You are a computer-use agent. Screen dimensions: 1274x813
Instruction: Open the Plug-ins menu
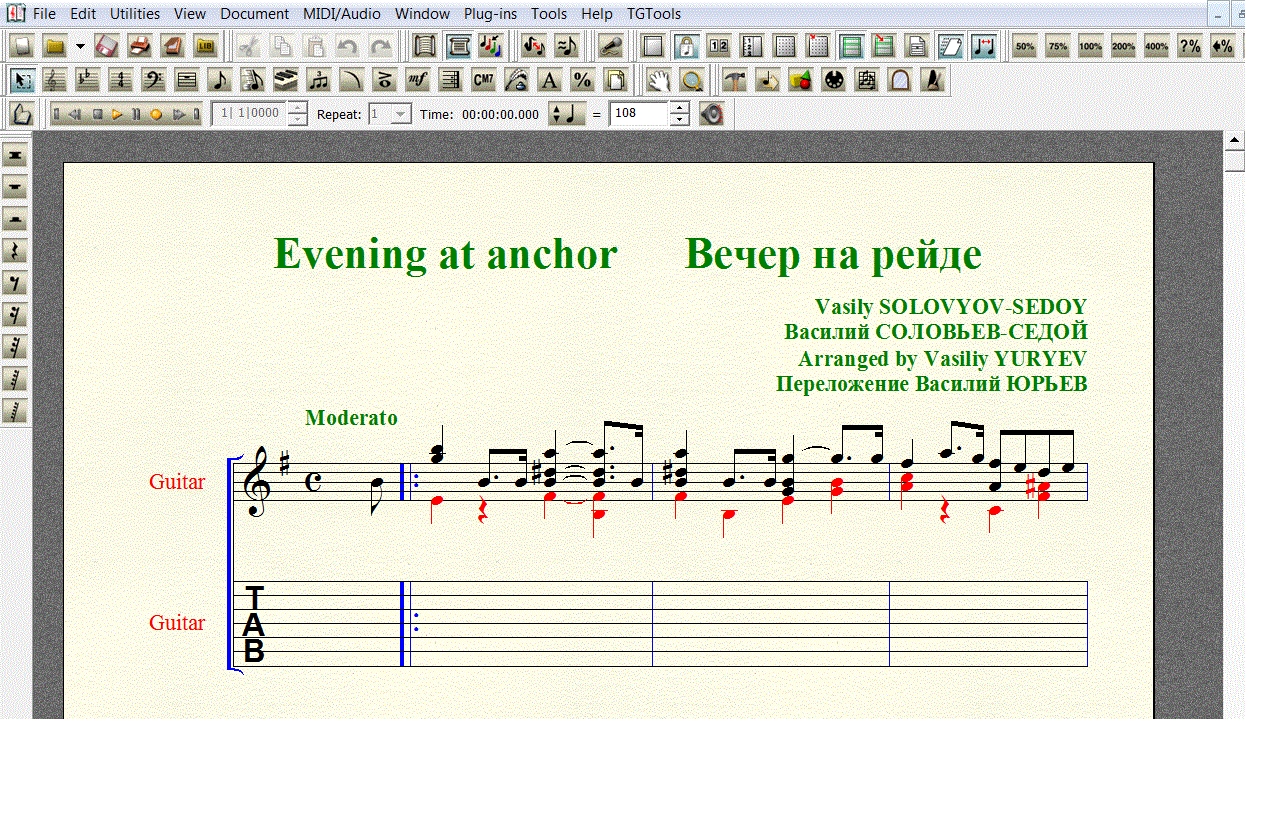point(490,14)
